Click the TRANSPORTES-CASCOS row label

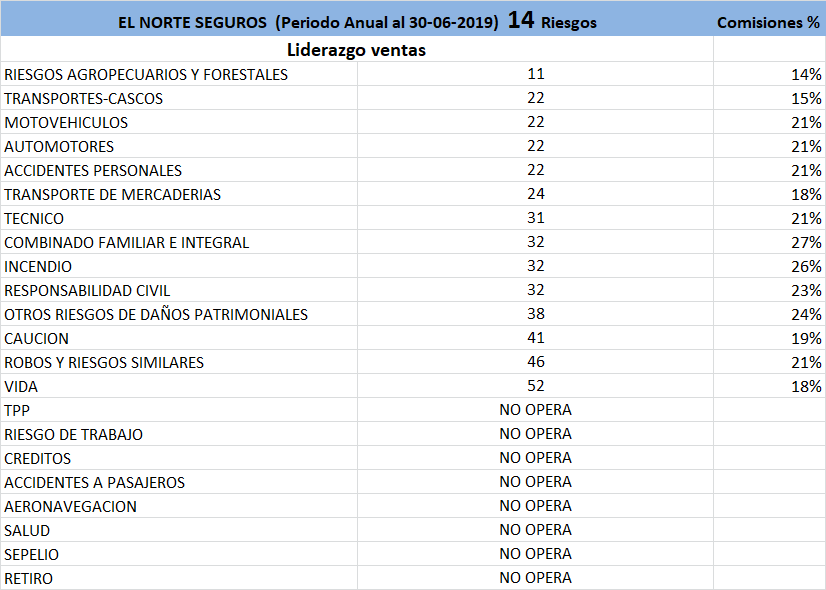[x=83, y=99]
